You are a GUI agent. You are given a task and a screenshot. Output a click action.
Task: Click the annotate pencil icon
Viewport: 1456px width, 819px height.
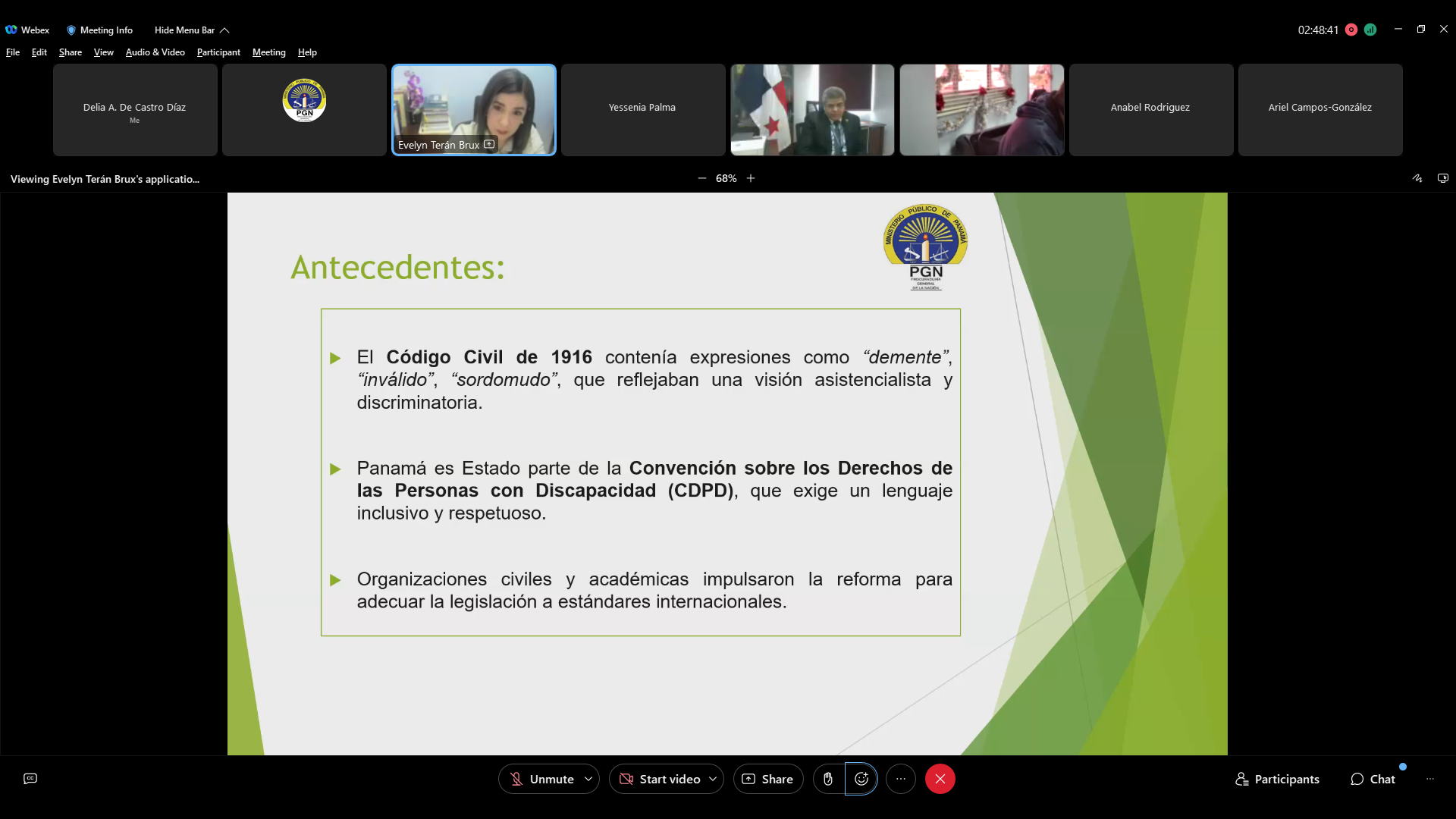click(1417, 178)
